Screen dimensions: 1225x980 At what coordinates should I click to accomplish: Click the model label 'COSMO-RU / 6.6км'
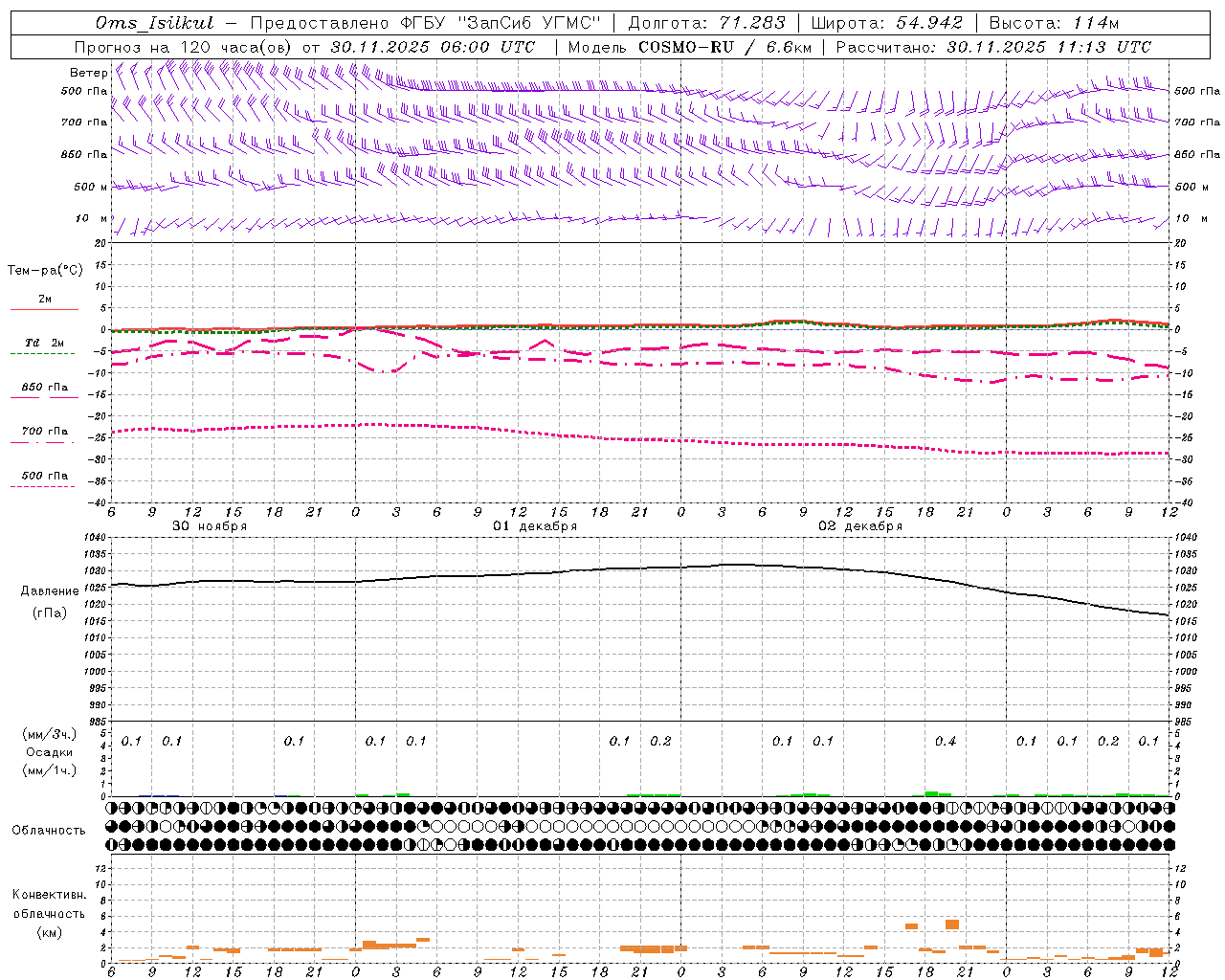(x=725, y=47)
